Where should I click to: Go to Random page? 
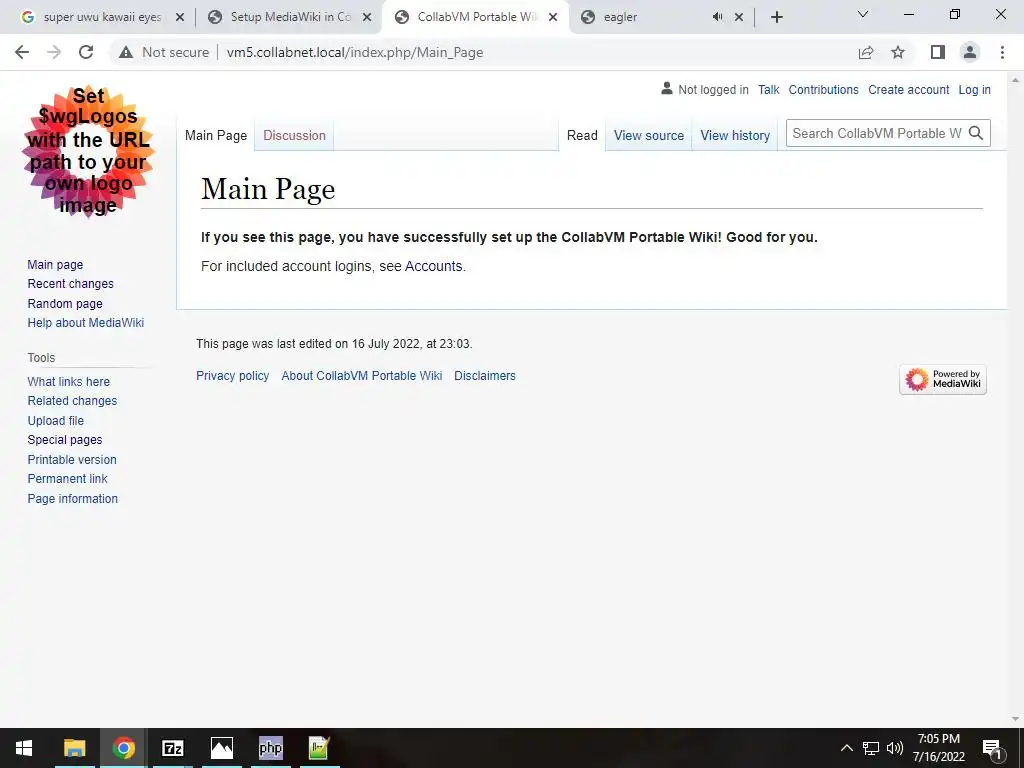[x=65, y=303]
